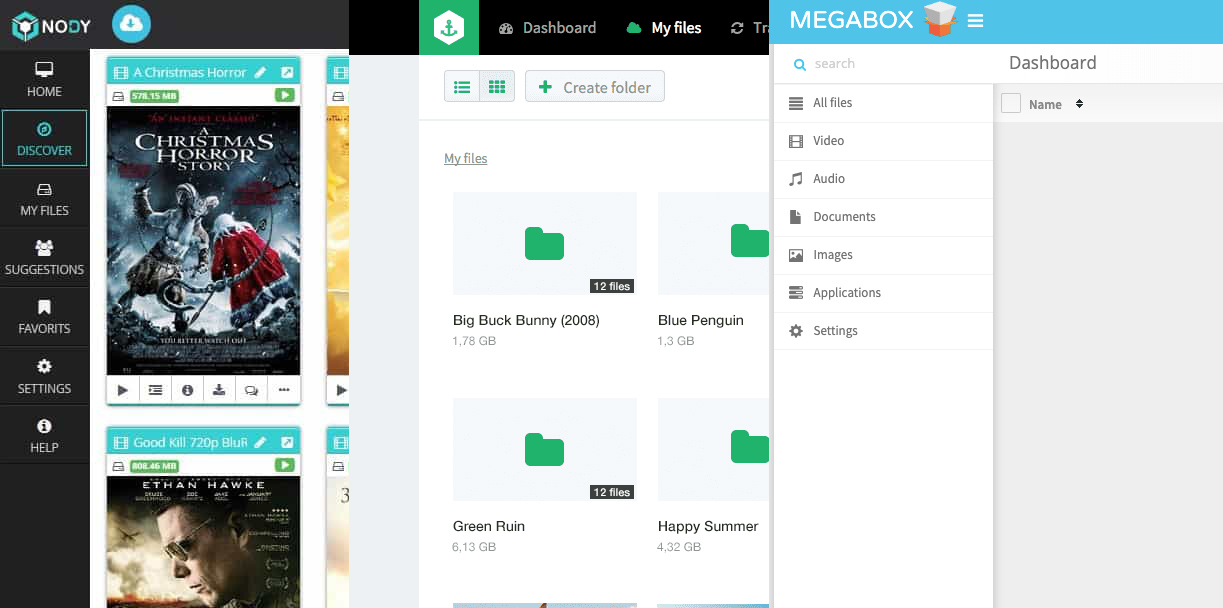Click the A Christmas Horror Story poster
Screen dimensions: 1223x608
204,240
